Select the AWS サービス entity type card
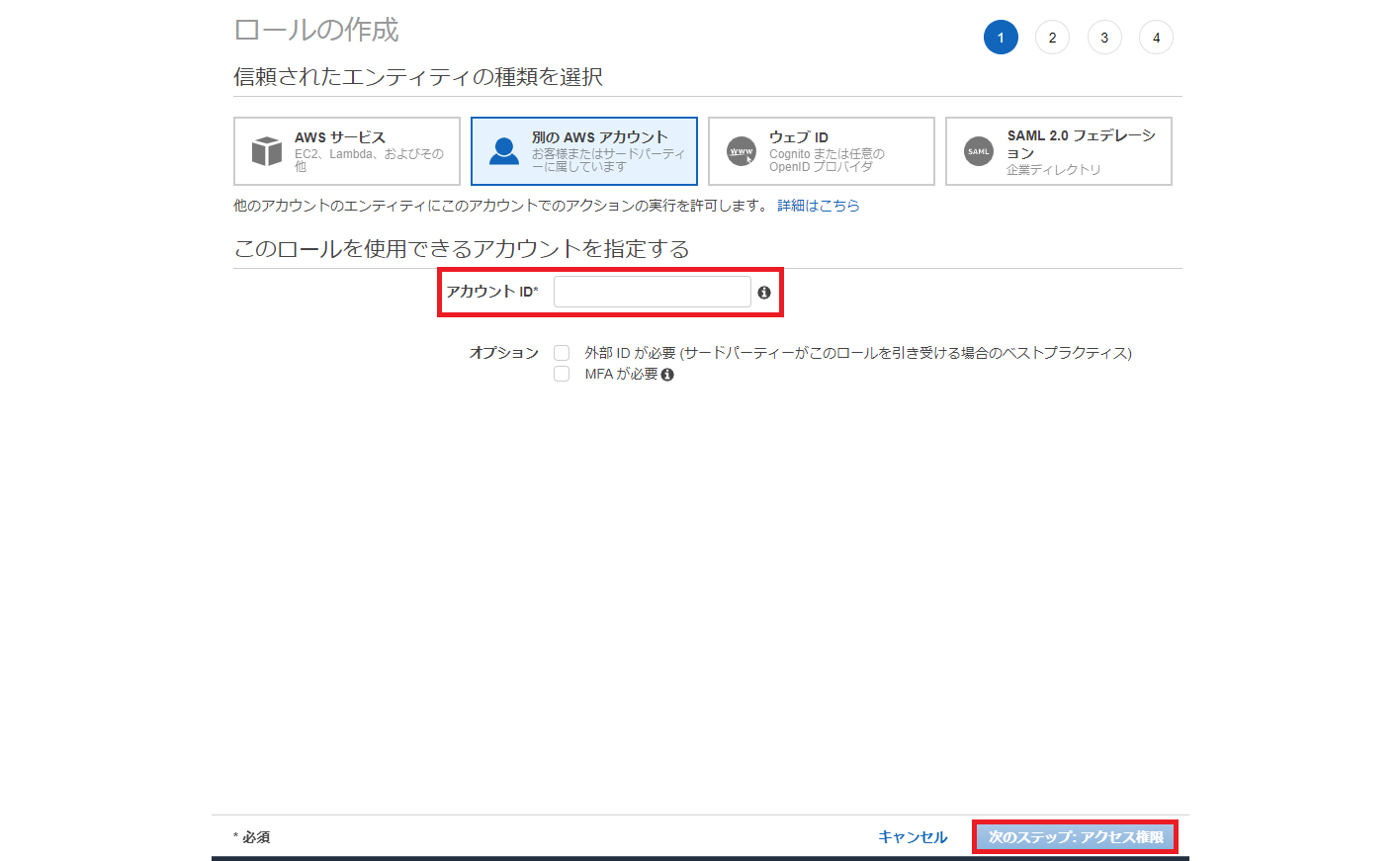Viewport: 1400px width, 861px height. [347, 151]
